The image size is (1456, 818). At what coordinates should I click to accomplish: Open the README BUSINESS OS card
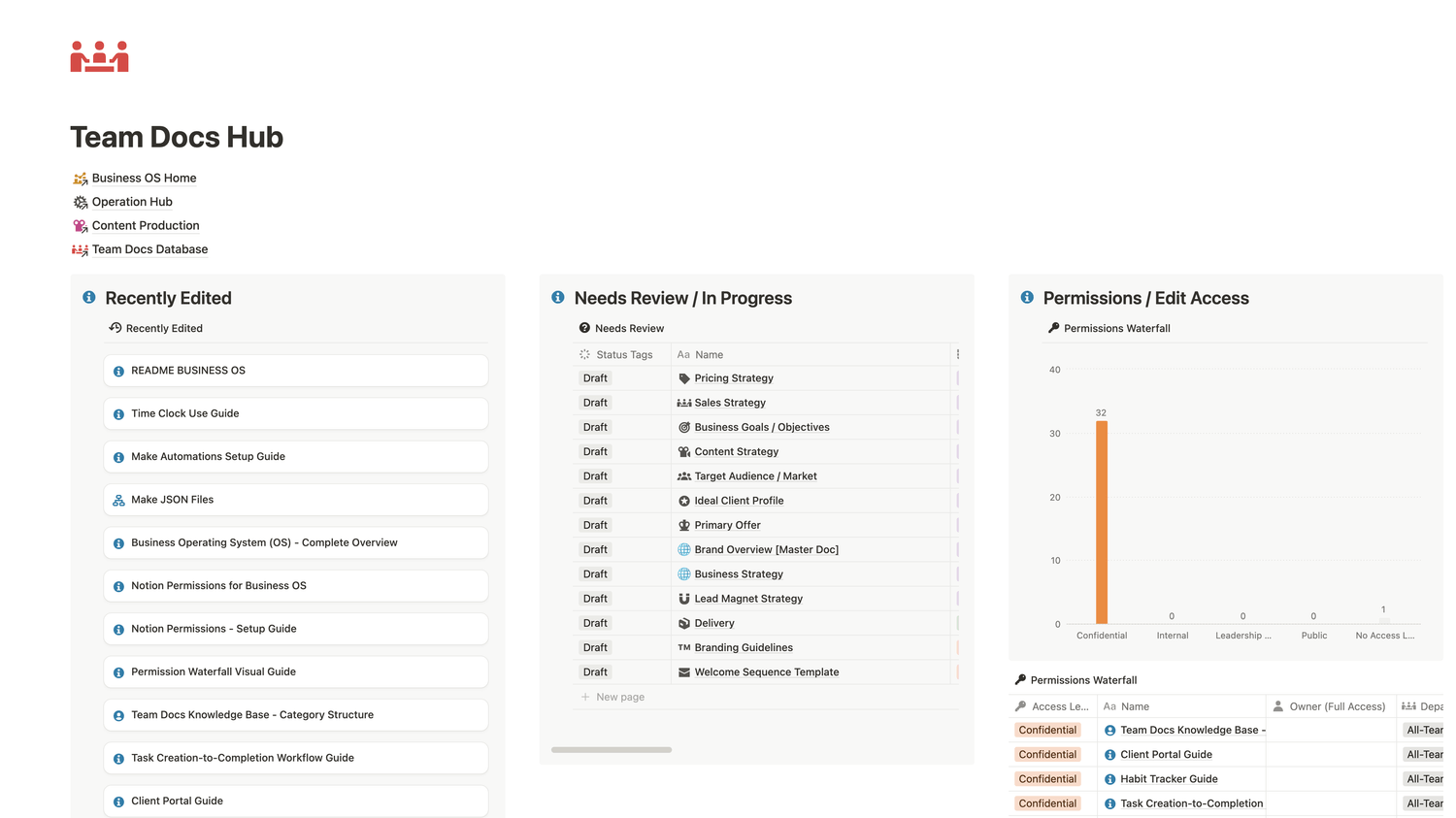[295, 371]
